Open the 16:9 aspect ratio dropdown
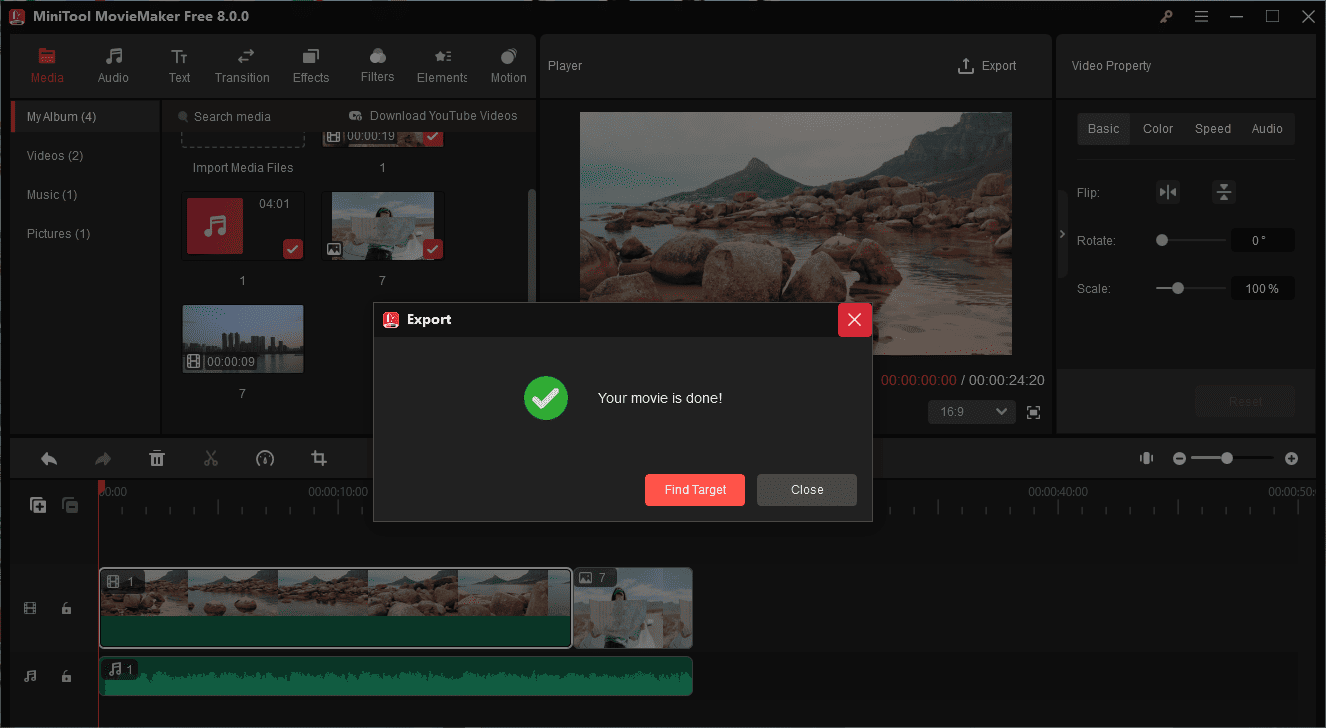 [972, 412]
